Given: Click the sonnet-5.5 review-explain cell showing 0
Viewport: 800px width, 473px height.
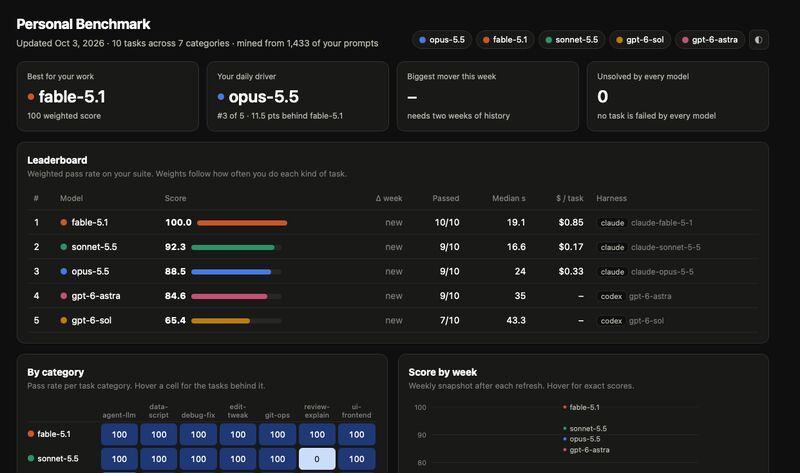Looking at the screenshot, I should point(317,459).
